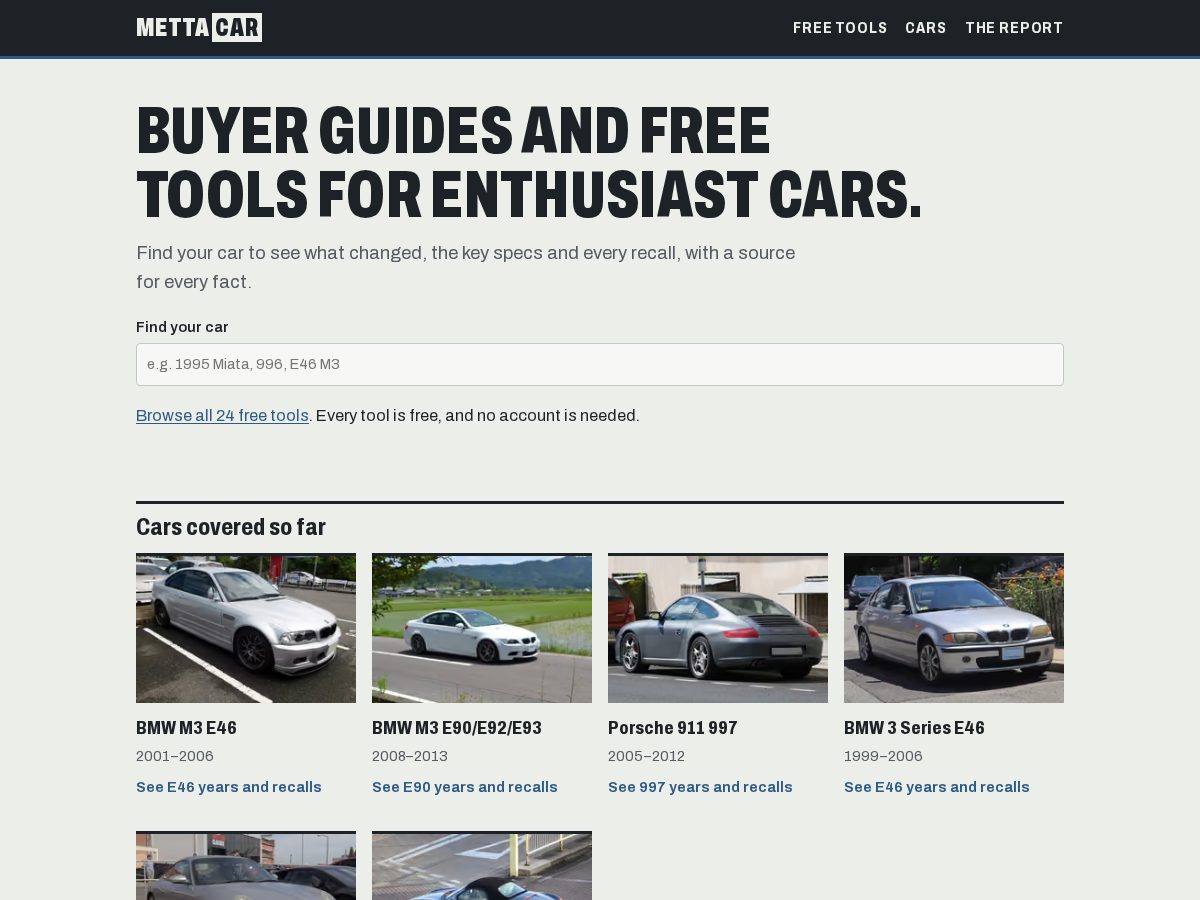Click the 2008–2013 year range text
Viewport: 1200px width, 900px height.
(x=410, y=756)
